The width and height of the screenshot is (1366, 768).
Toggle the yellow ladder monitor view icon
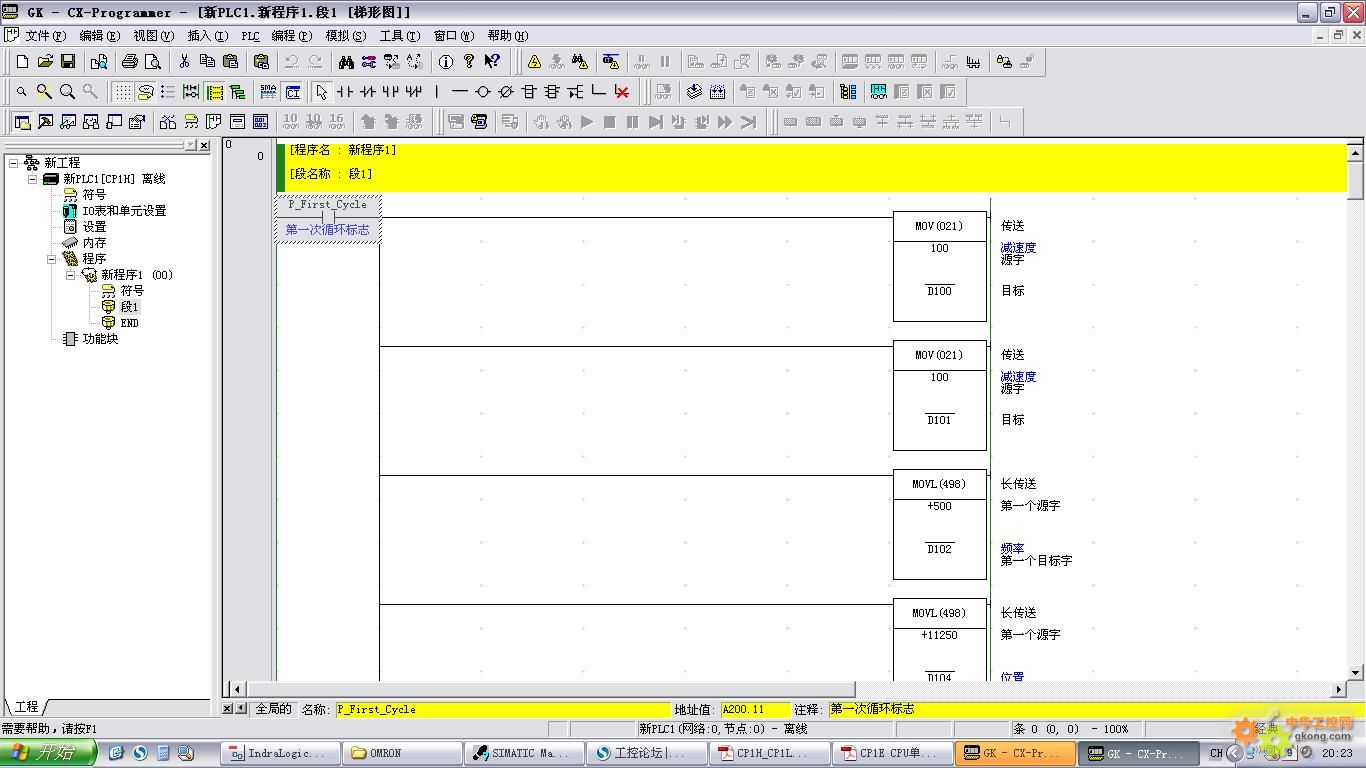click(x=214, y=92)
